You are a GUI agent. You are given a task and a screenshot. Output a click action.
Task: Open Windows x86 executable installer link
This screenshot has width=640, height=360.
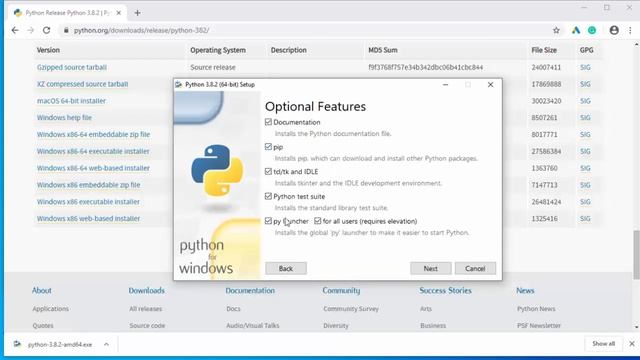(88, 202)
